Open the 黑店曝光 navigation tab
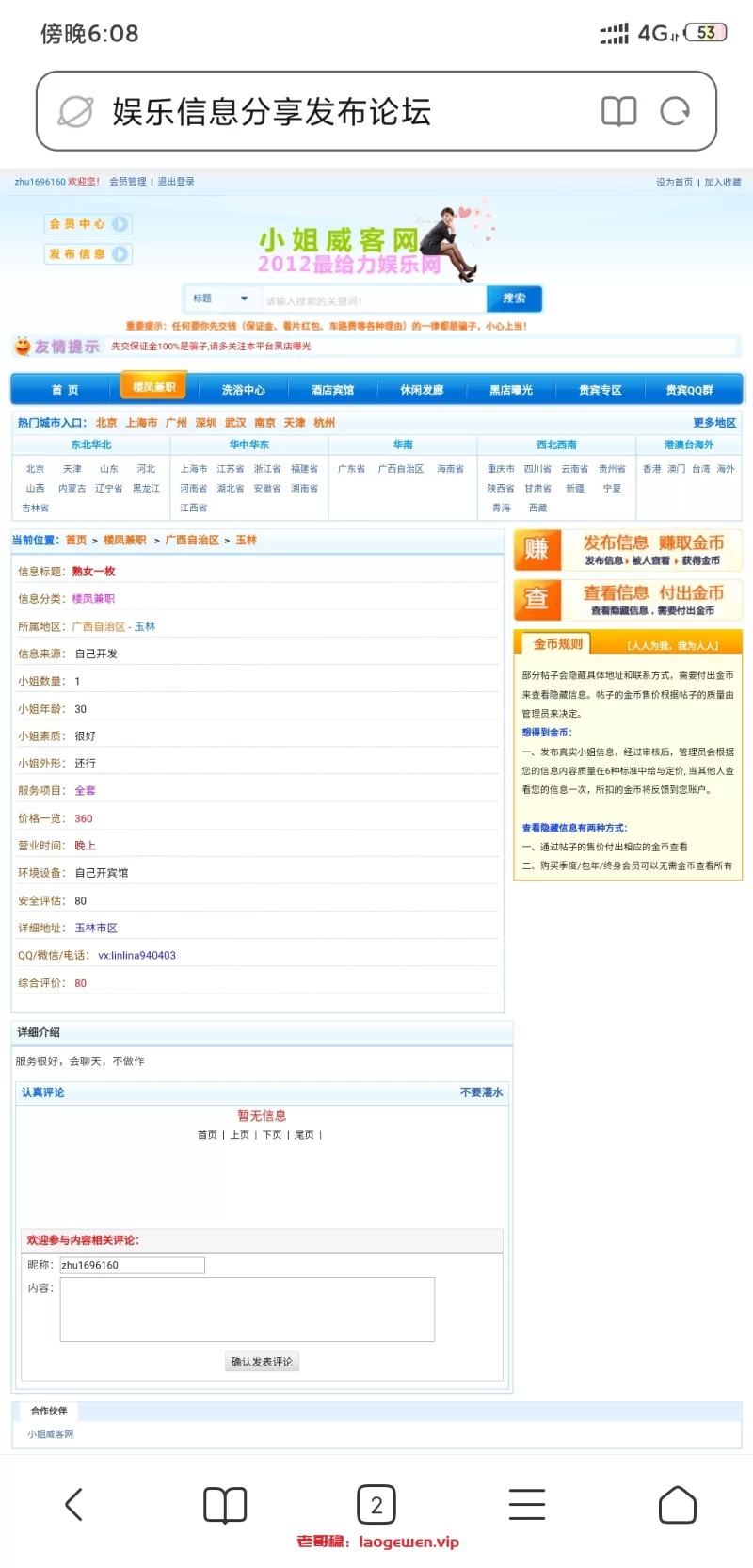This screenshot has height=1568, width=753. [x=511, y=390]
